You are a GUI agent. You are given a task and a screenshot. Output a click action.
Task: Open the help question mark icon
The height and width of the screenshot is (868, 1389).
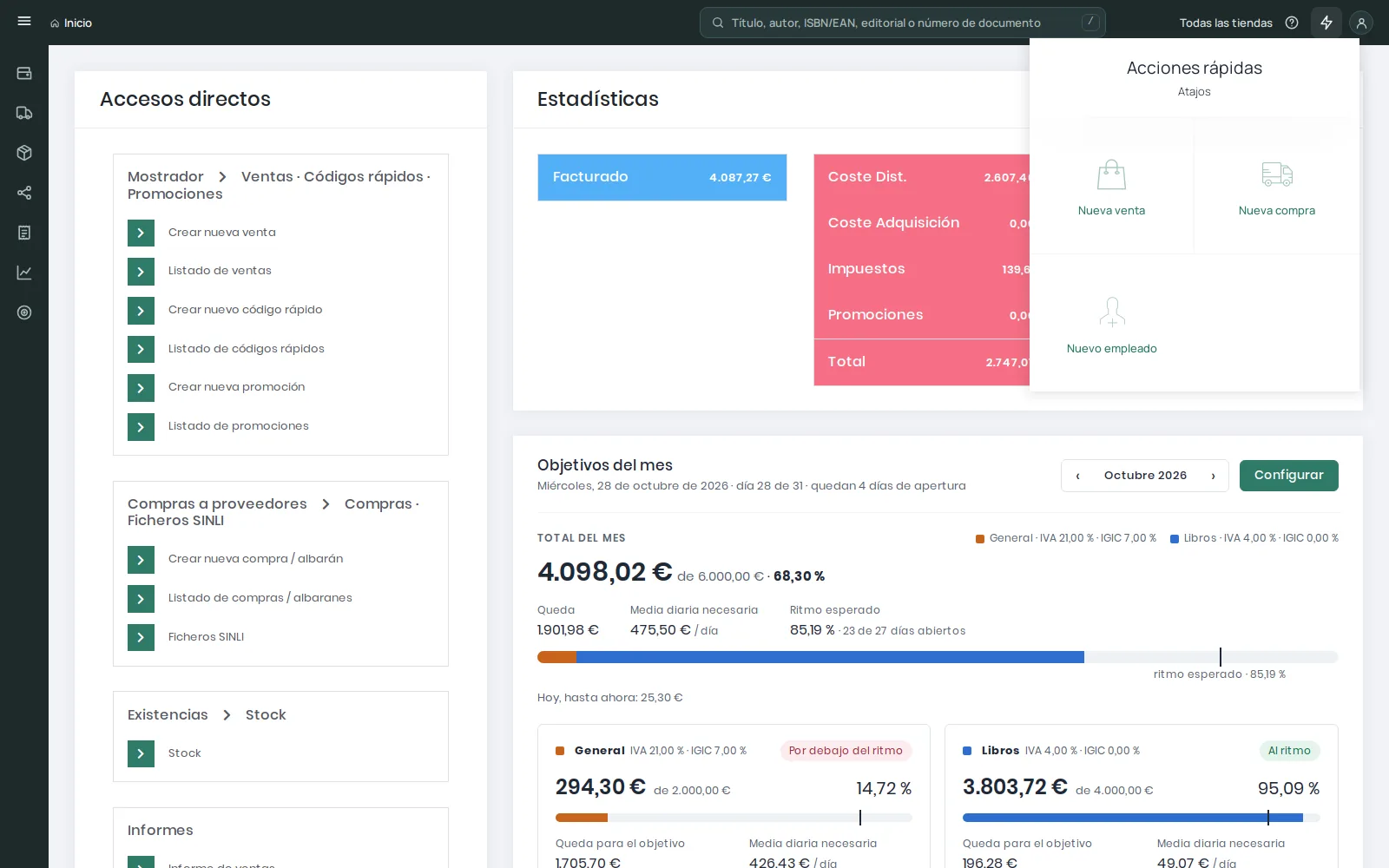(1292, 23)
